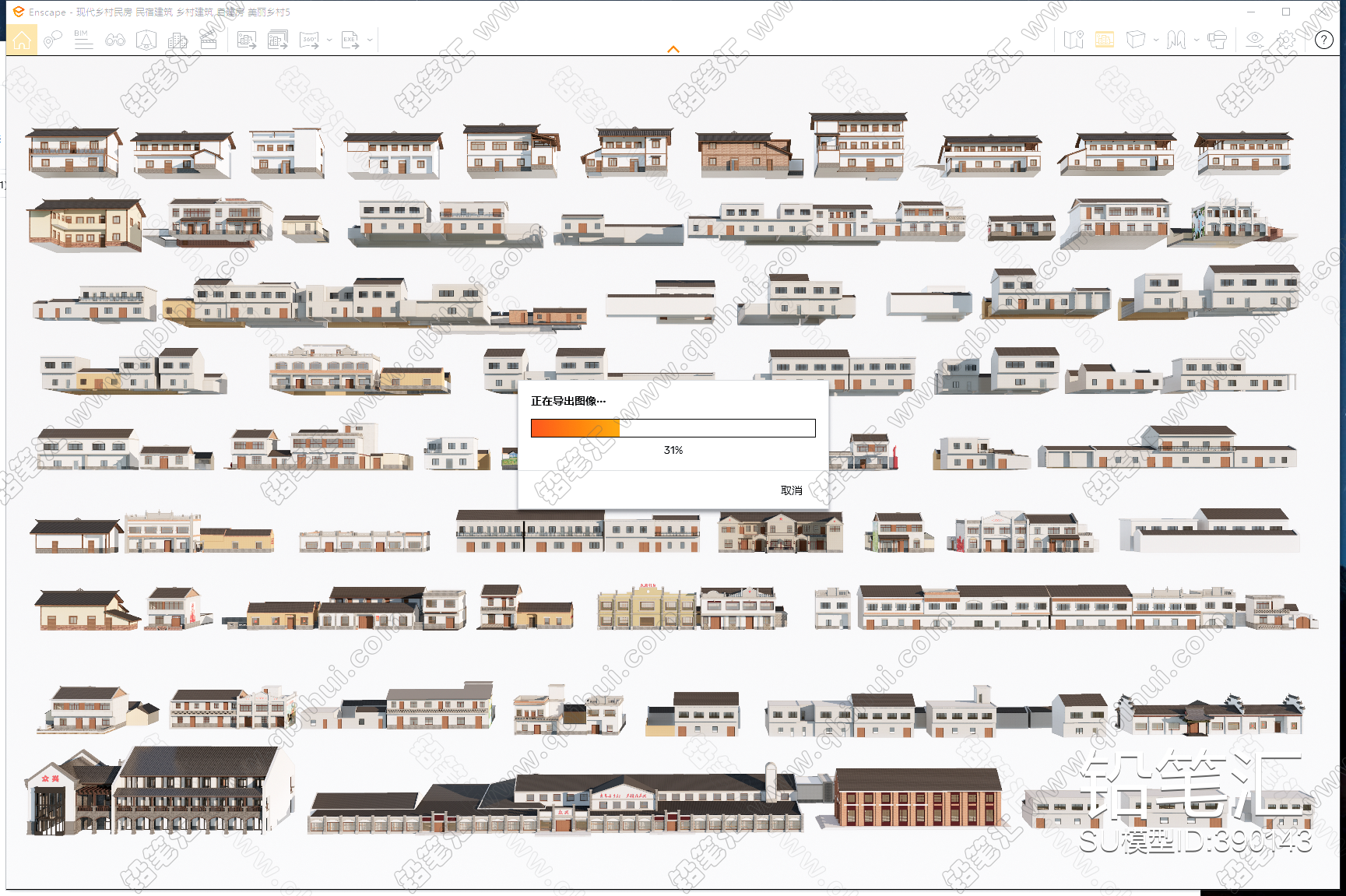Click the single screenshot export icon
1346x896 pixels.
[247, 40]
